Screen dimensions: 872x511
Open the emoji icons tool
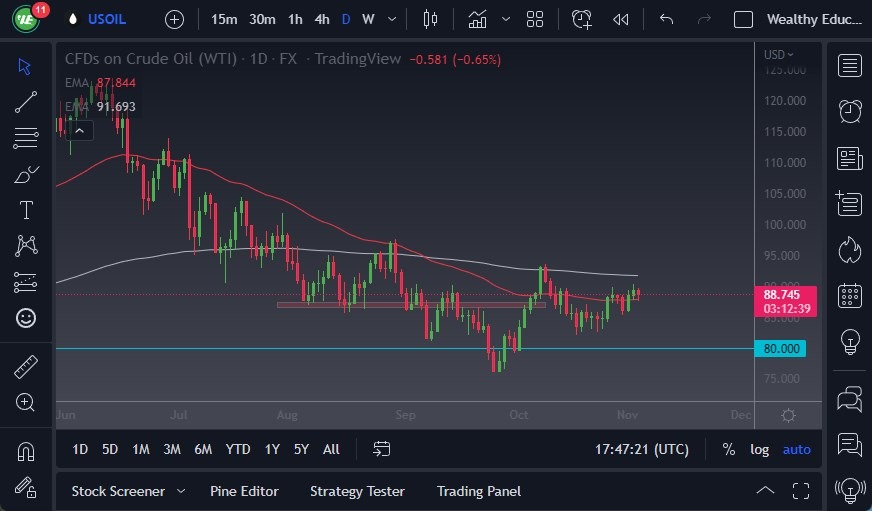pos(26,318)
